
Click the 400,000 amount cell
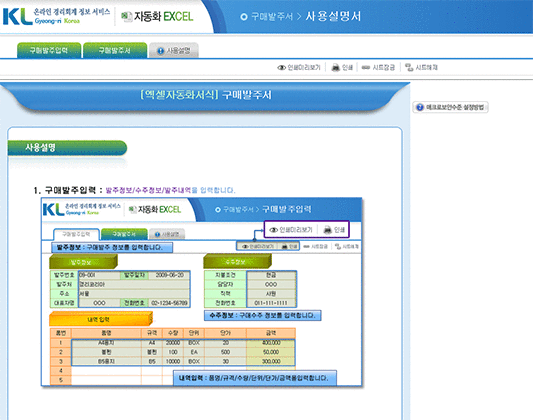tap(271, 343)
